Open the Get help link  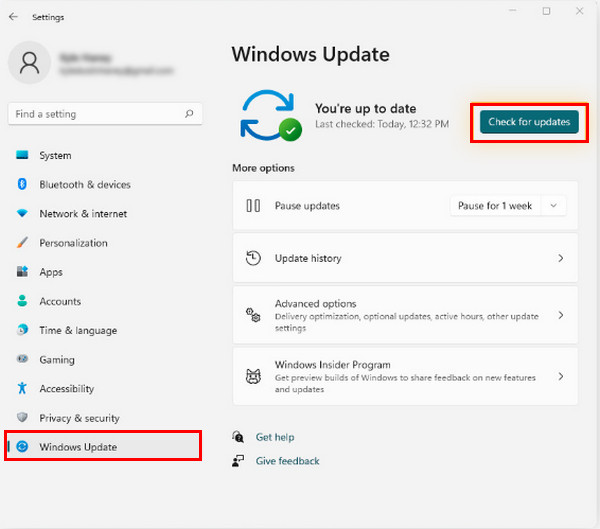click(x=275, y=437)
